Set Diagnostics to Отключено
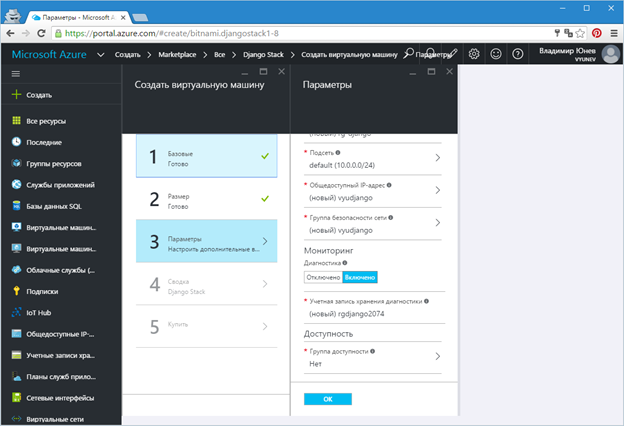 (x=323, y=277)
